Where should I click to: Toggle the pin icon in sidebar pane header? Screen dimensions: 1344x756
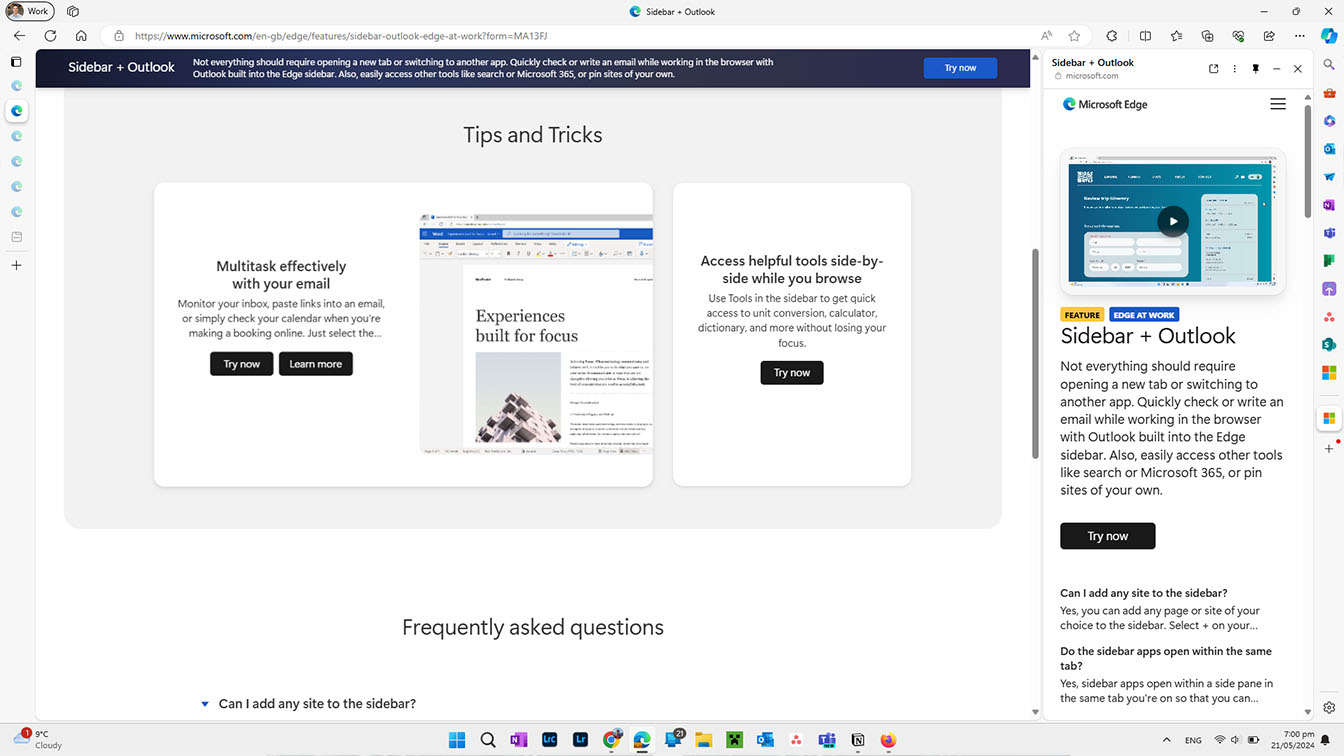(x=1256, y=69)
